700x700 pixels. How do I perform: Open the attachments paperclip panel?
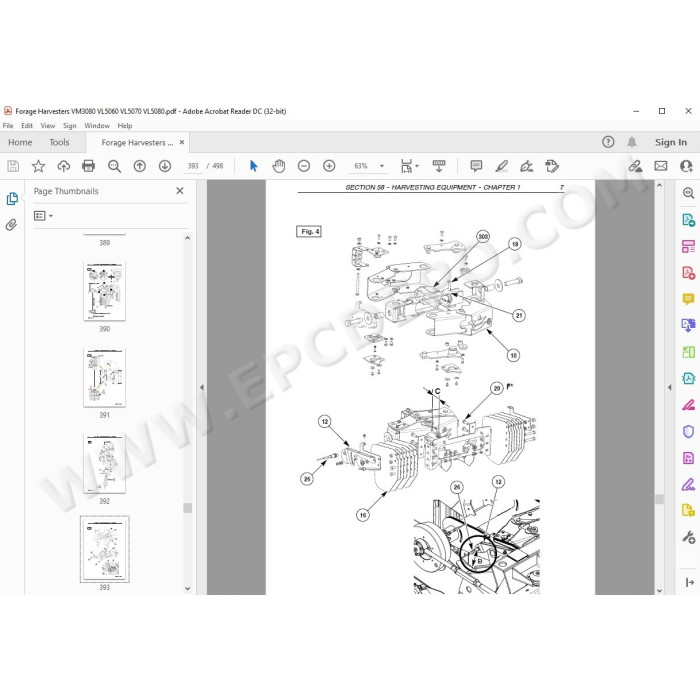(11, 224)
